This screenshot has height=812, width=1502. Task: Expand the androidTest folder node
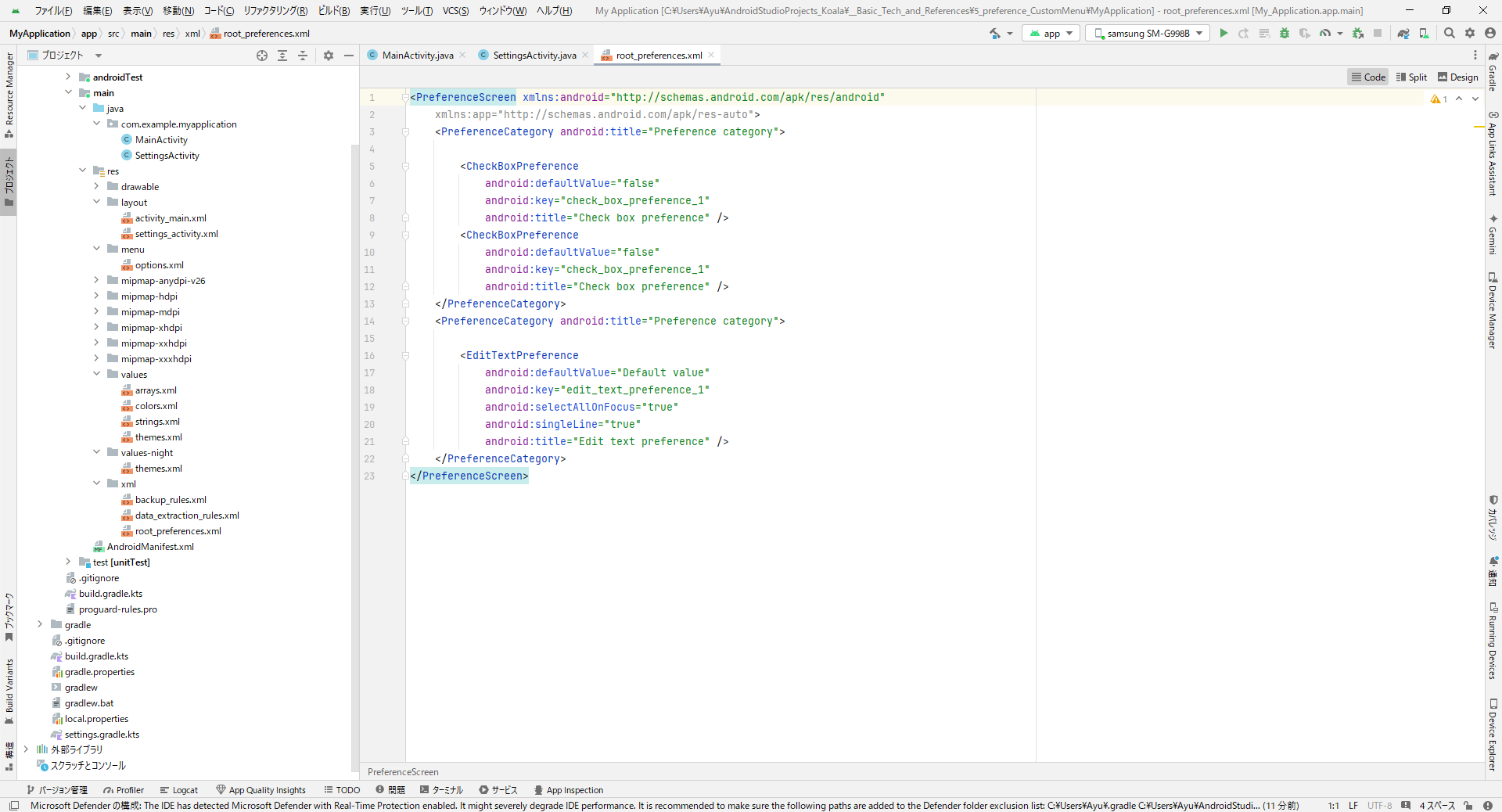pyautogui.click(x=68, y=77)
